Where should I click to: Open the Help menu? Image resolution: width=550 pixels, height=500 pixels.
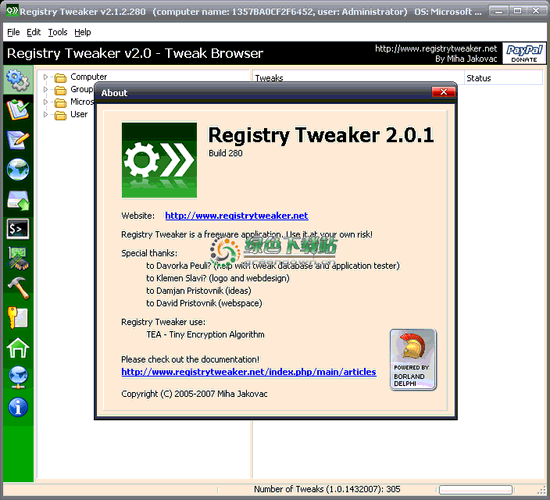click(x=82, y=32)
